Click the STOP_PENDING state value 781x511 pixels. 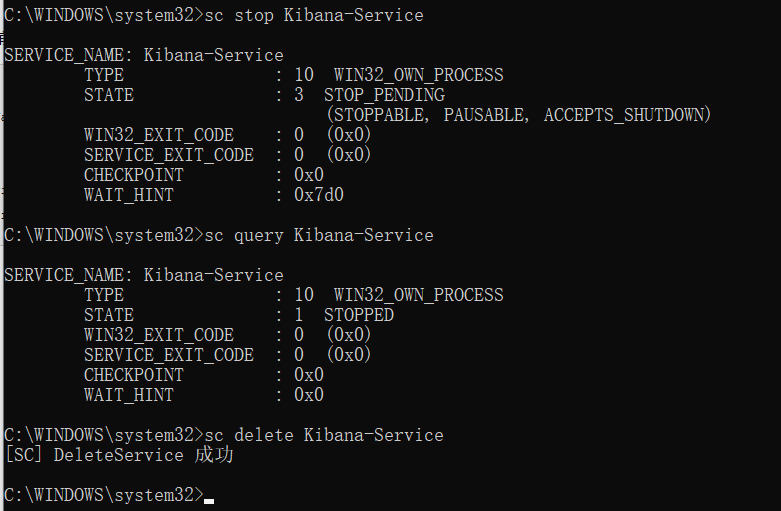click(384, 95)
